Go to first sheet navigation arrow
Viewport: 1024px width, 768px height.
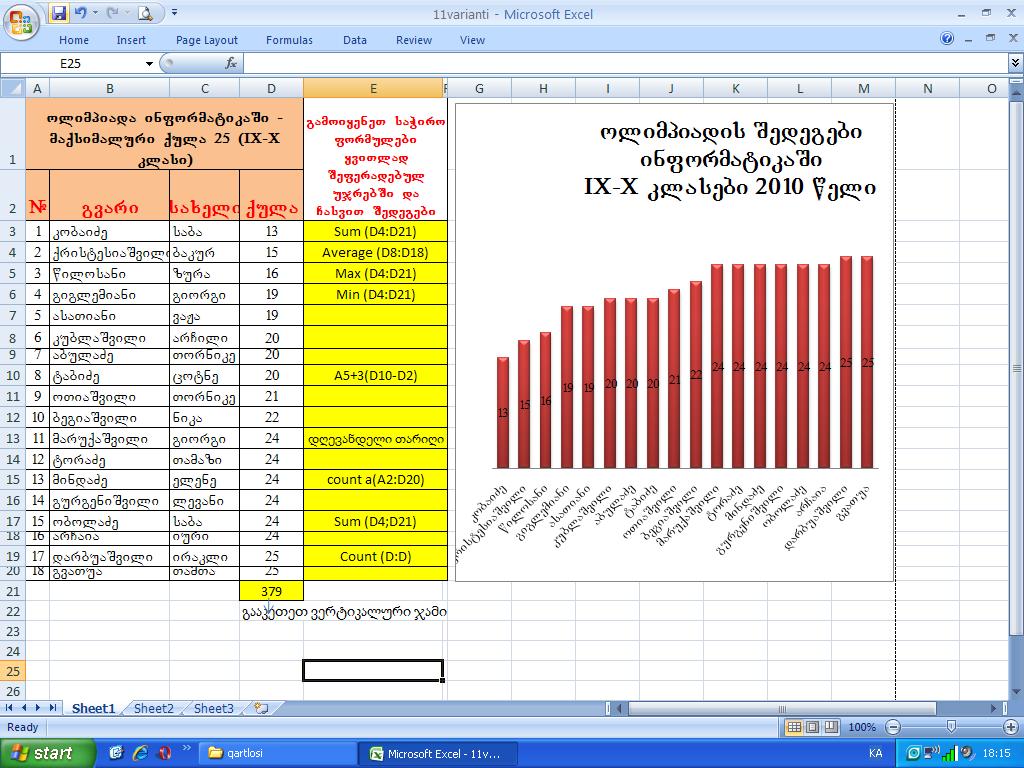tap(9, 708)
